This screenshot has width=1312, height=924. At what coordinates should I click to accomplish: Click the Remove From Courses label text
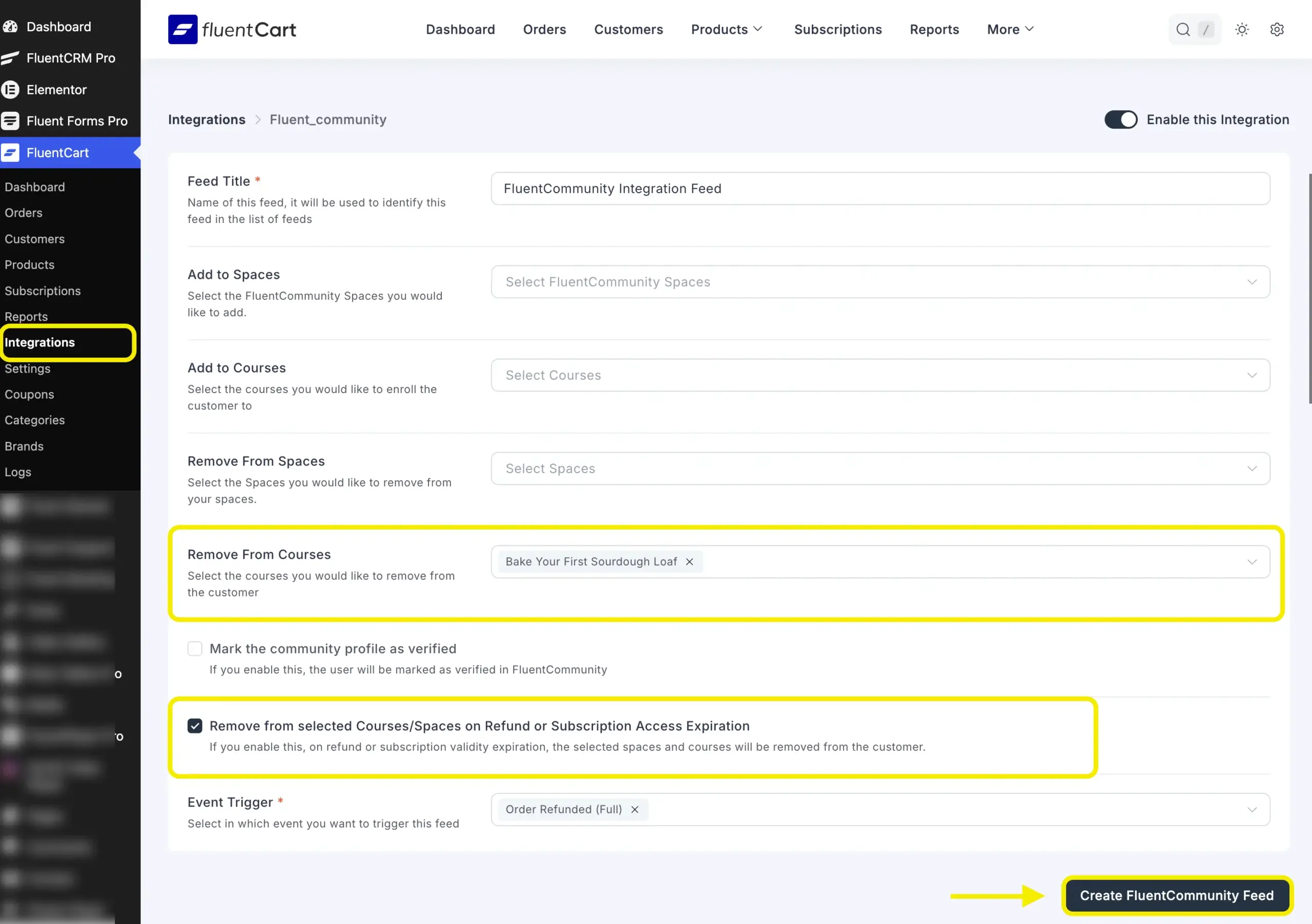[259, 555]
